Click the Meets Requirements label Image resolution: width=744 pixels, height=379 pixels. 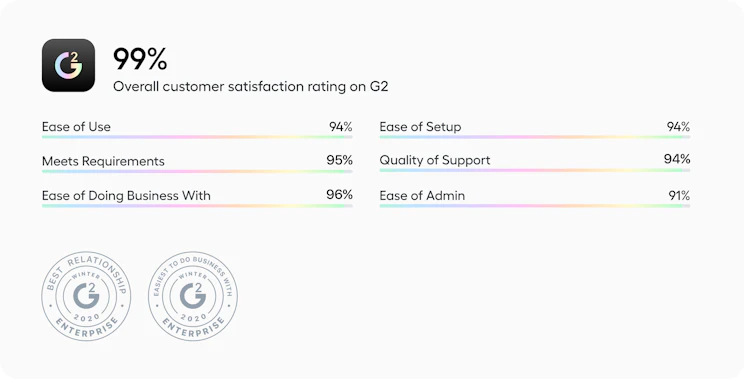tap(103, 161)
